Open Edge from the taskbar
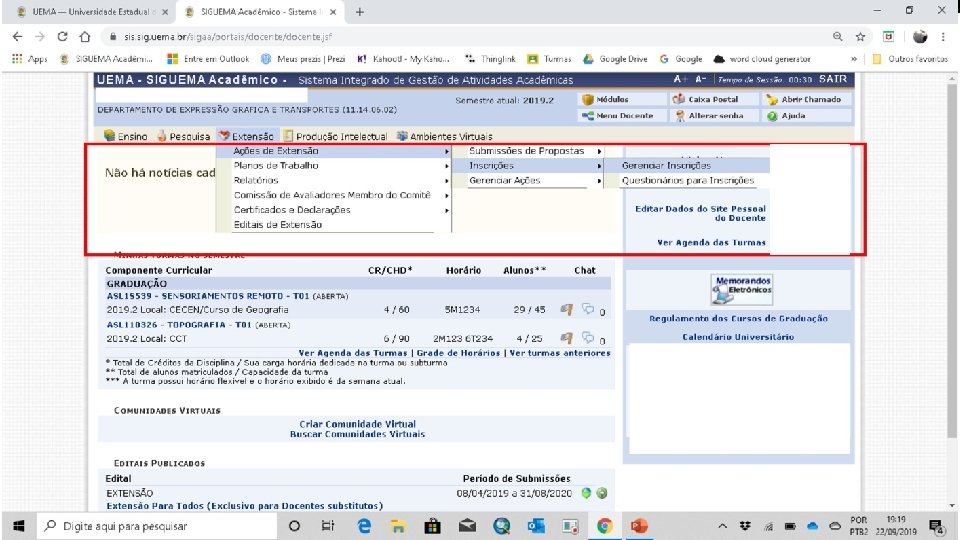Viewport: 960px width, 540px height. pos(364,526)
